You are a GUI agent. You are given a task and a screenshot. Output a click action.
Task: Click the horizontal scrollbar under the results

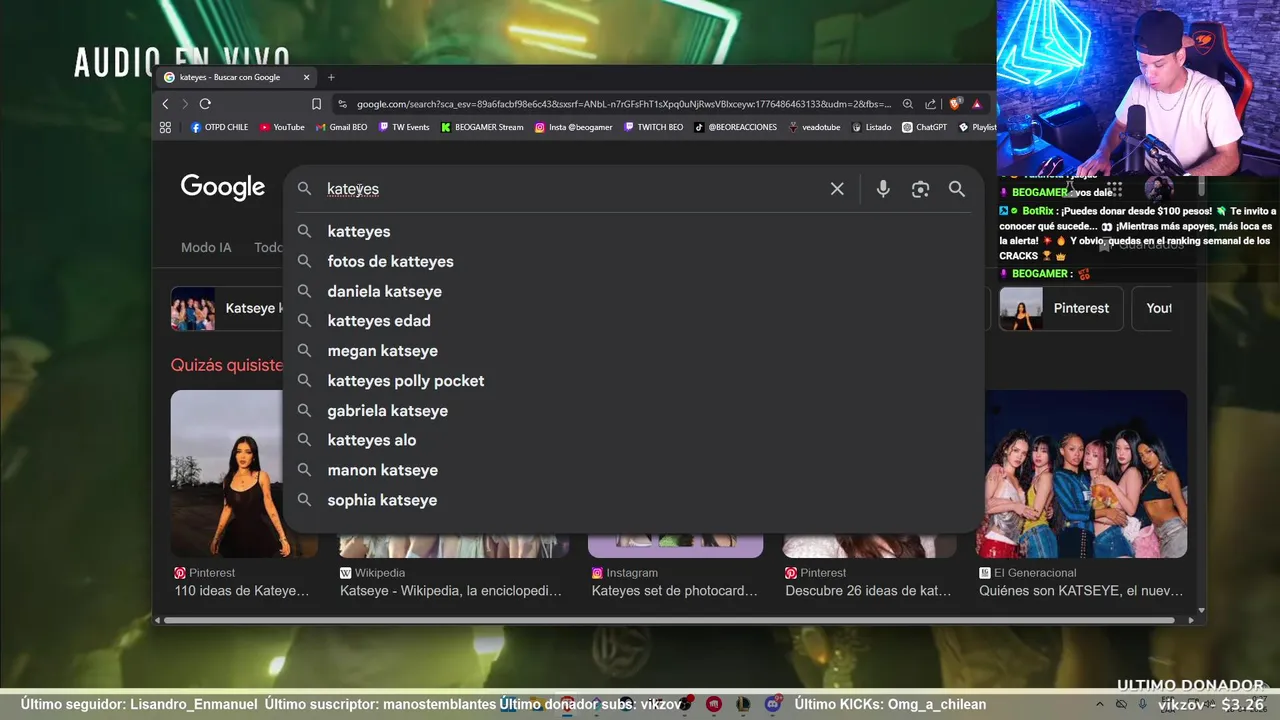pyautogui.click(x=670, y=620)
